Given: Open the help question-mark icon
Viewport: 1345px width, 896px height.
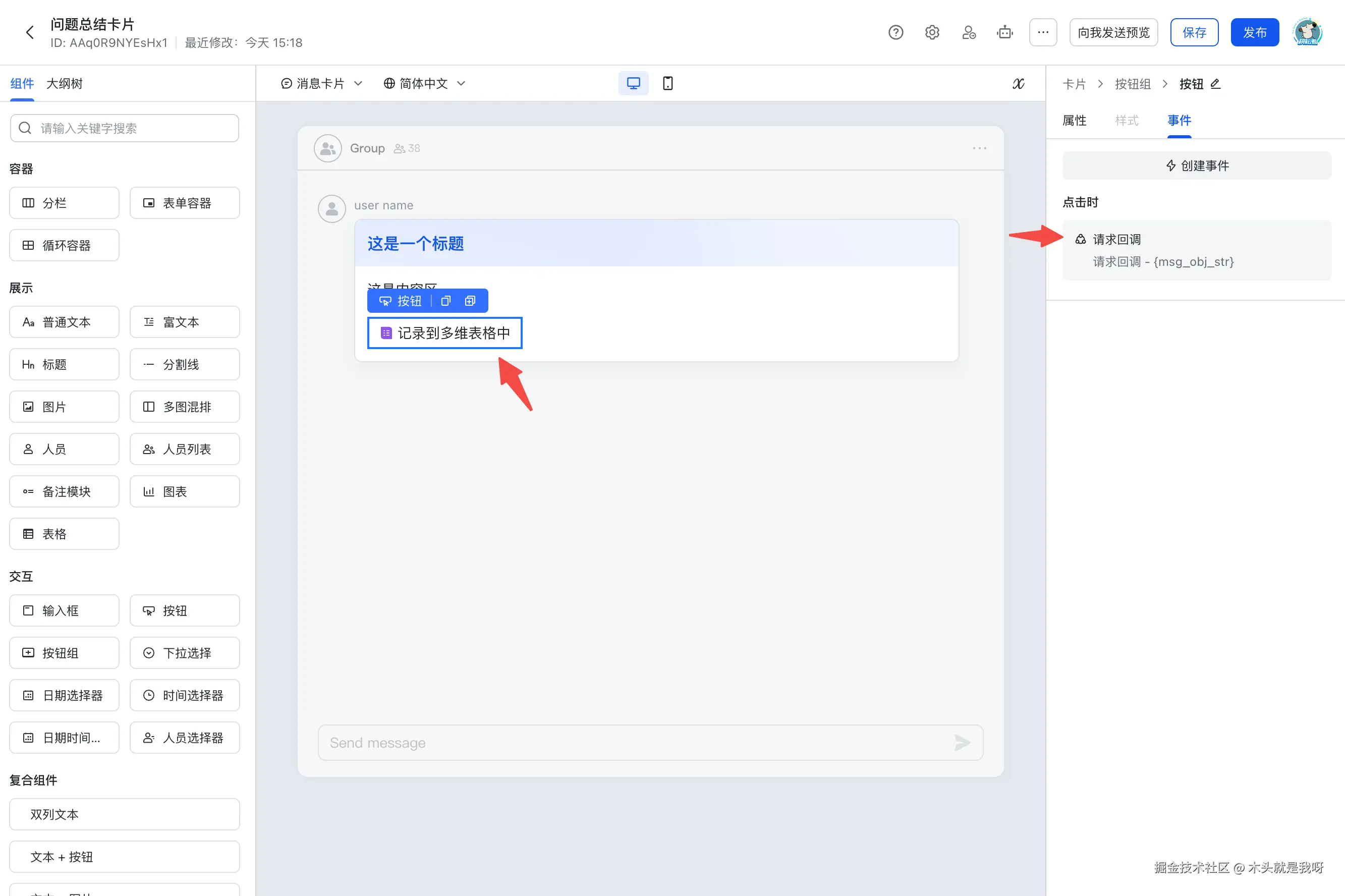Looking at the screenshot, I should click(x=895, y=33).
